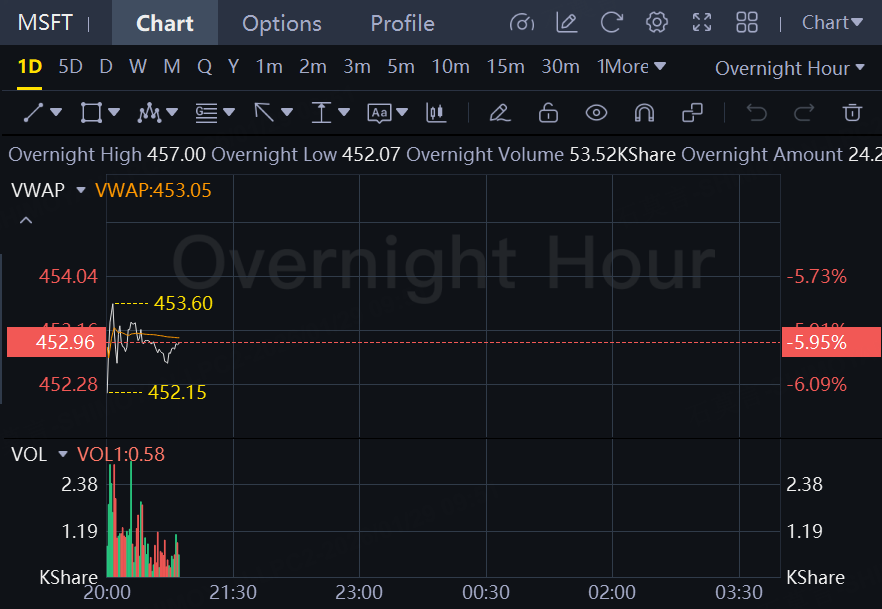This screenshot has width=882, height=609.
Task: Select the 5D timeframe
Action: click(x=70, y=67)
